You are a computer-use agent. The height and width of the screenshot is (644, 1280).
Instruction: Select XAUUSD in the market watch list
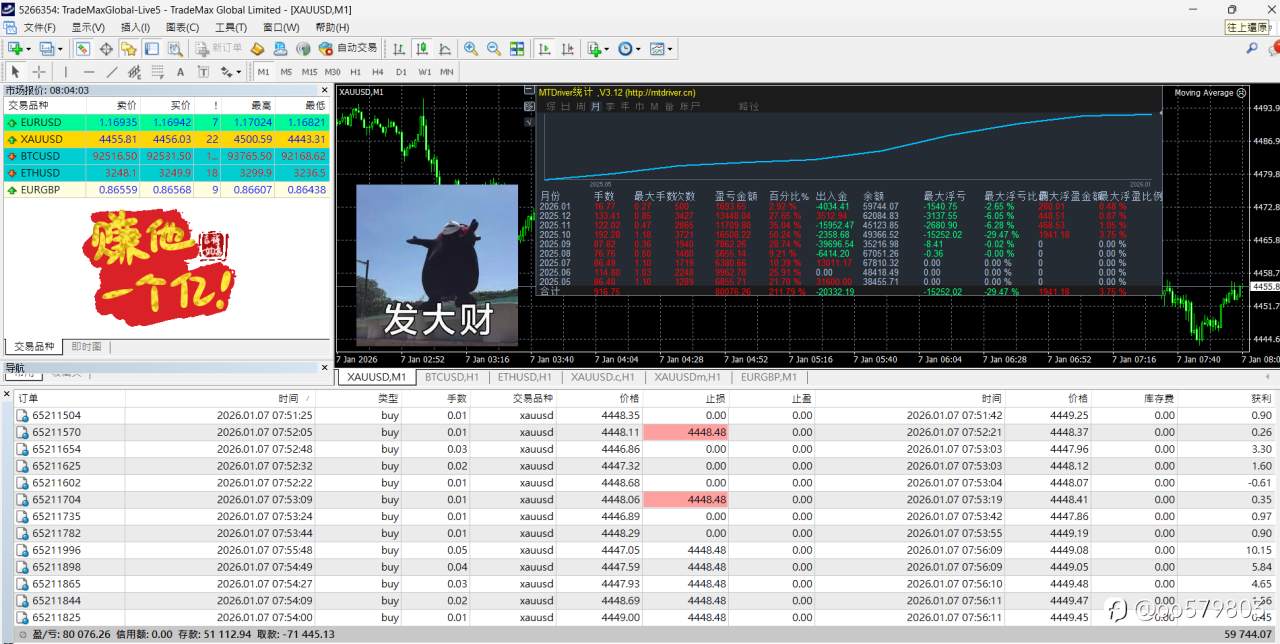click(45, 140)
